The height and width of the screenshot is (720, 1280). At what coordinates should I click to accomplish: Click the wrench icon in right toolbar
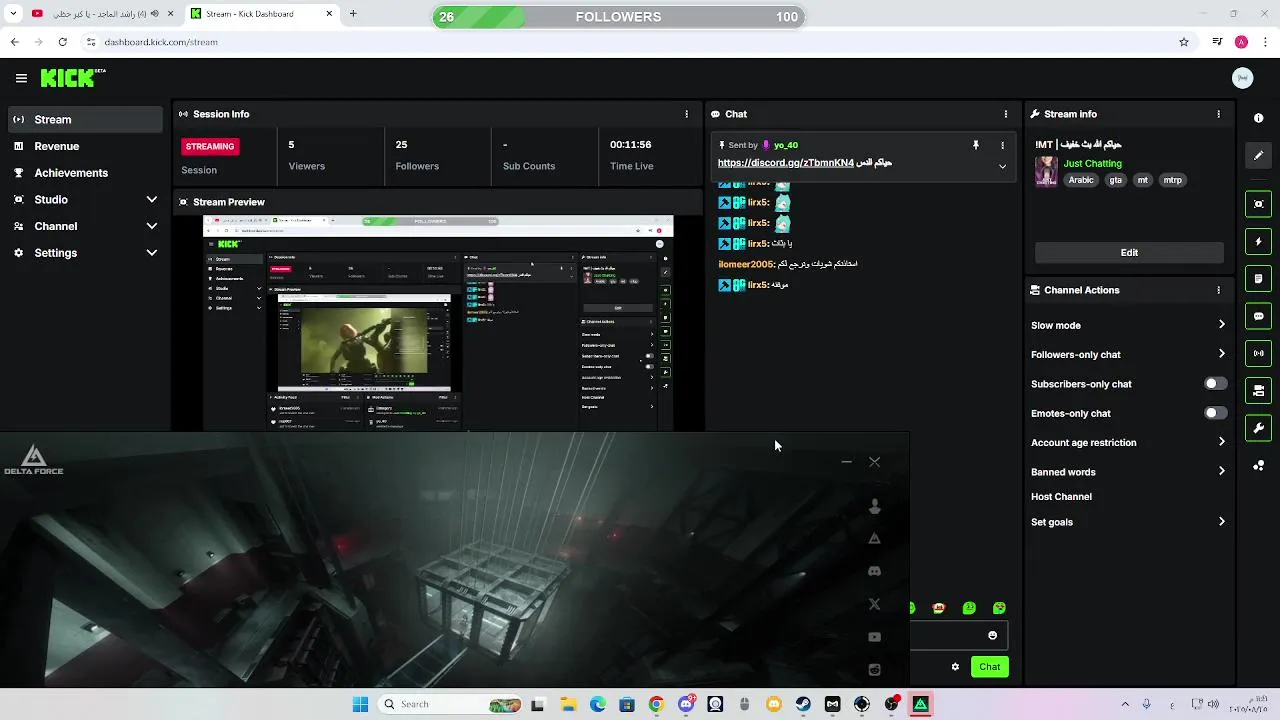[x=1258, y=428]
